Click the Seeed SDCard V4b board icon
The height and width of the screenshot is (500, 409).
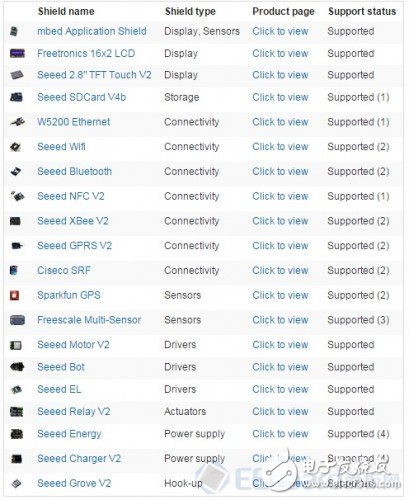pyautogui.click(x=16, y=97)
